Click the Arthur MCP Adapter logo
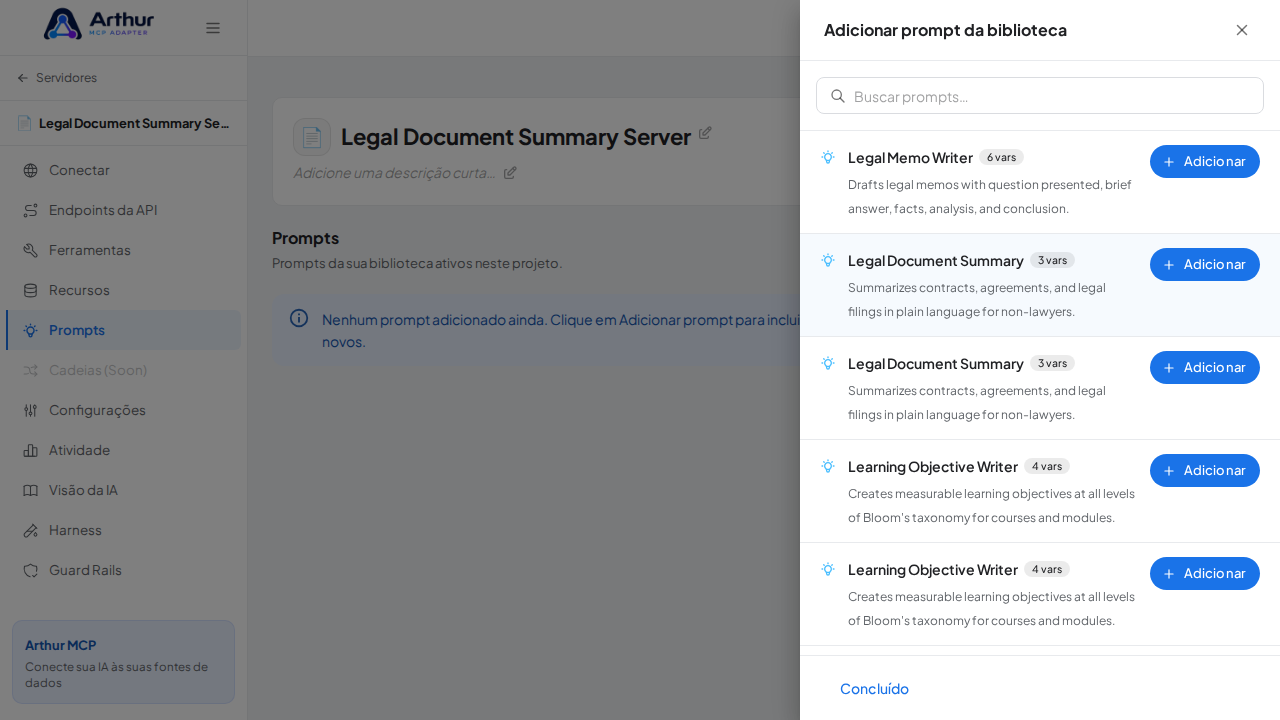Image resolution: width=1280 pixels, height=720 pixels. [99, 24]
